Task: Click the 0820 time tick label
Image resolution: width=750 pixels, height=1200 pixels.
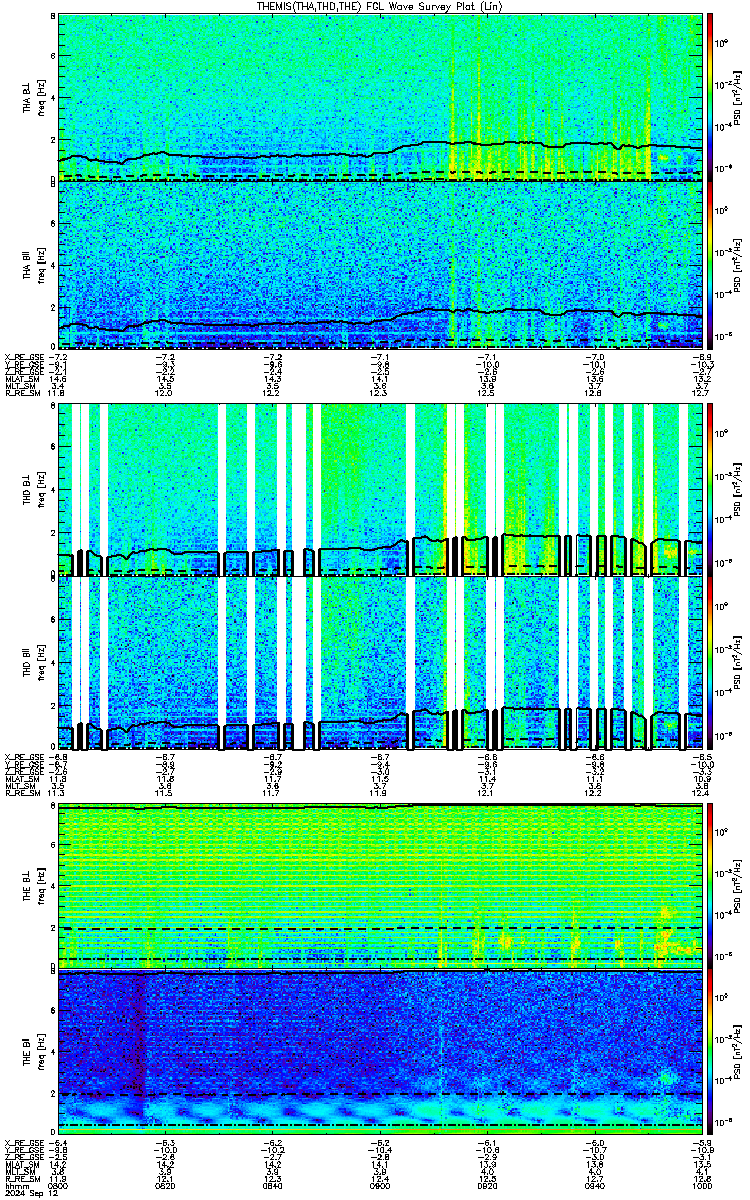Action: 165,1185
